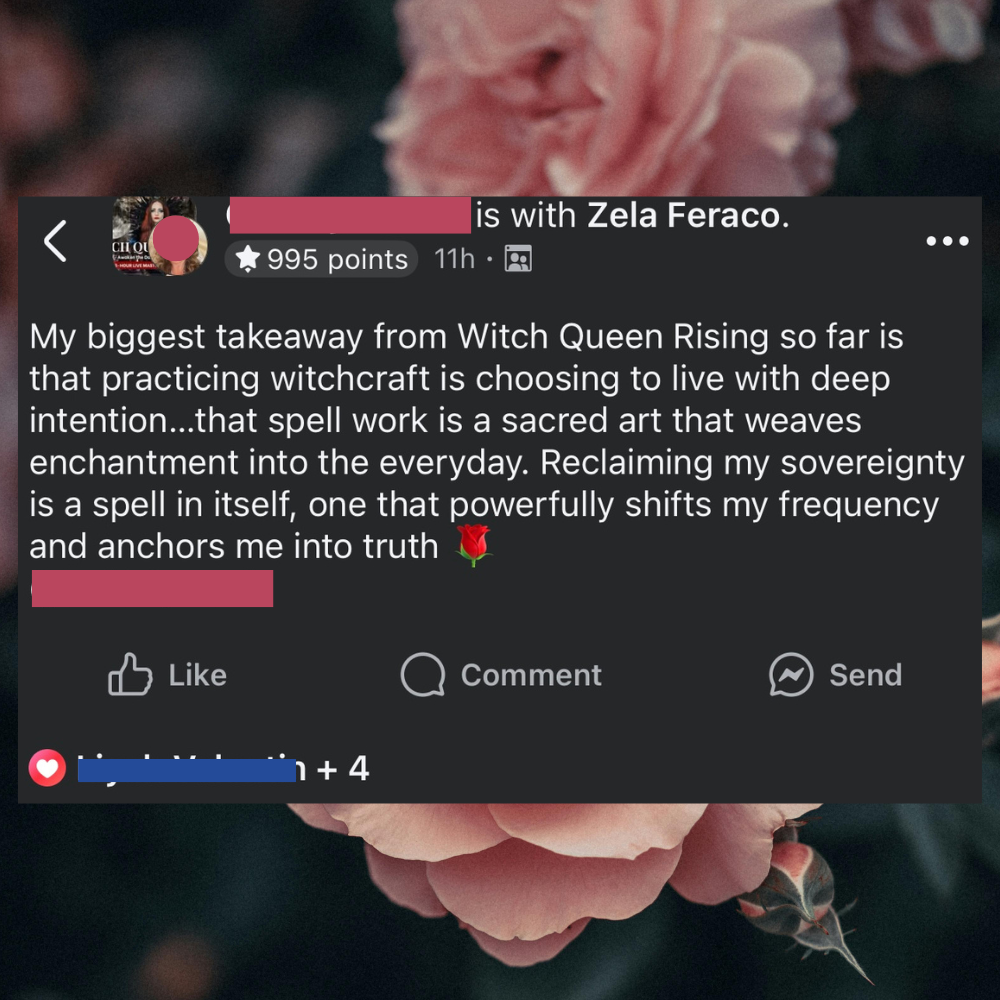This screenshot has width=1000, height=1000.
Task: Click the Like label
Action: pos(198,675)
